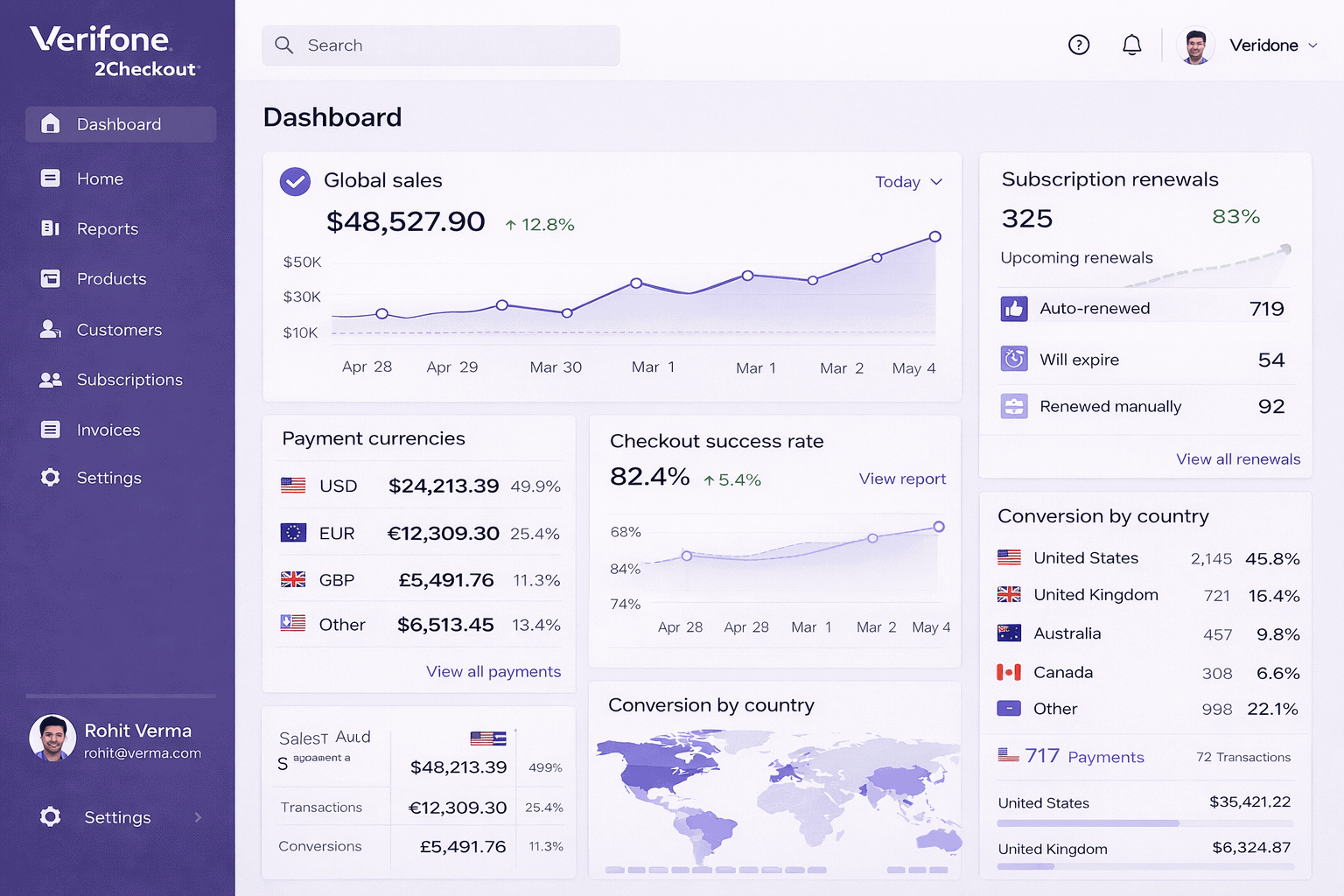Click the Will expire clock icon
1344x896 pixels.
1014,359
